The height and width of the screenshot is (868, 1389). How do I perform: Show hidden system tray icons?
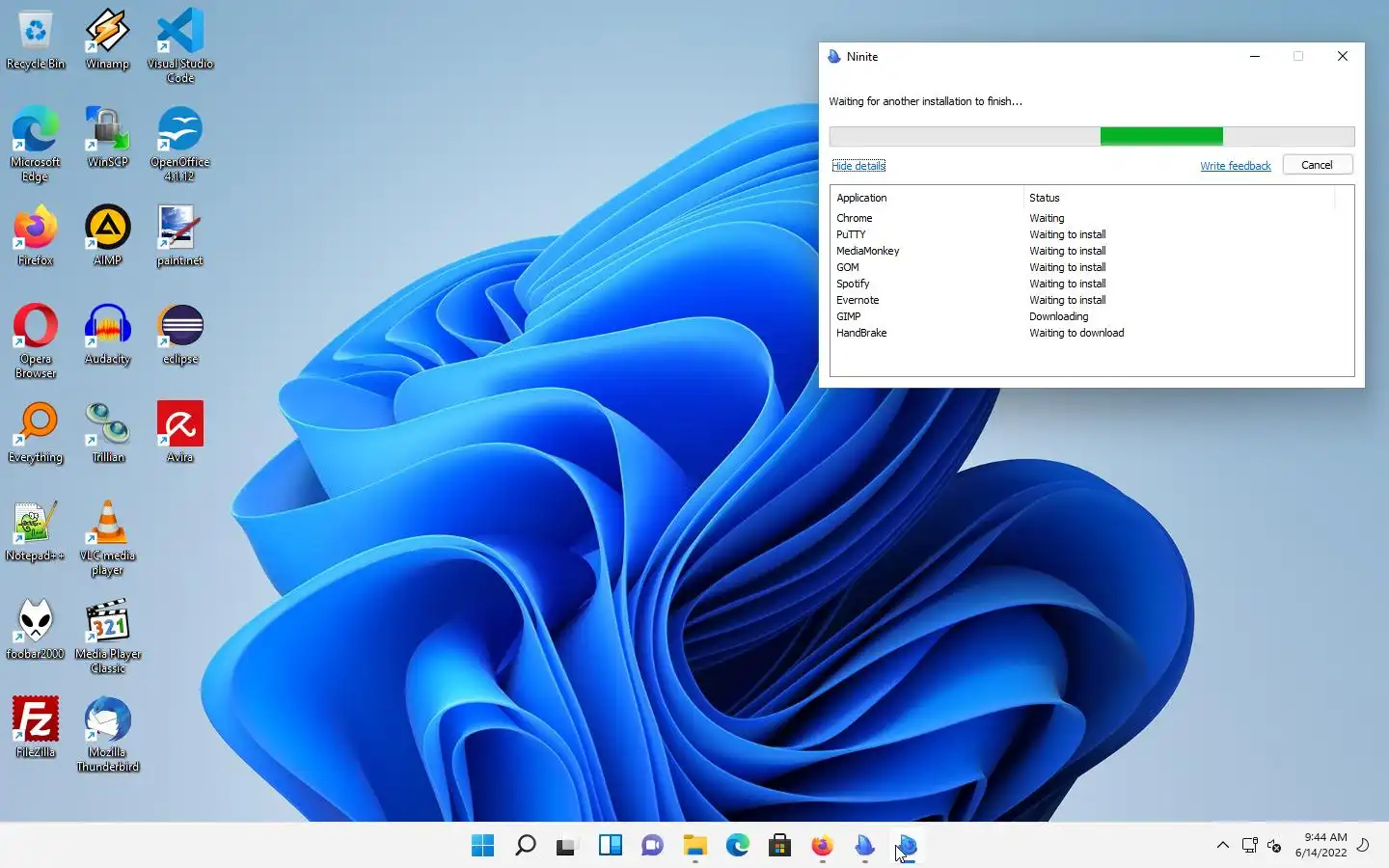click(x=1222, y=845)
